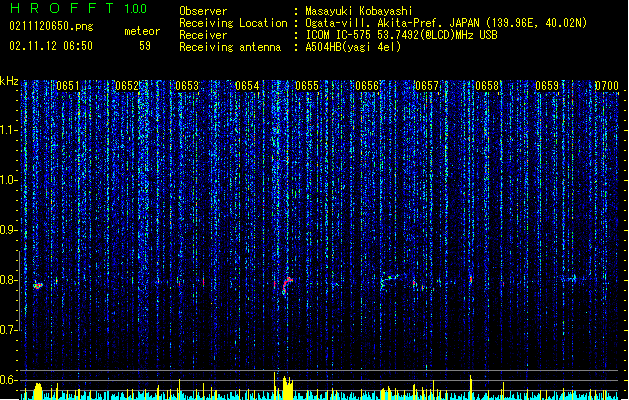Click the 0653 time marker
This screenshot has width=629, height=400.
point(187,86)
